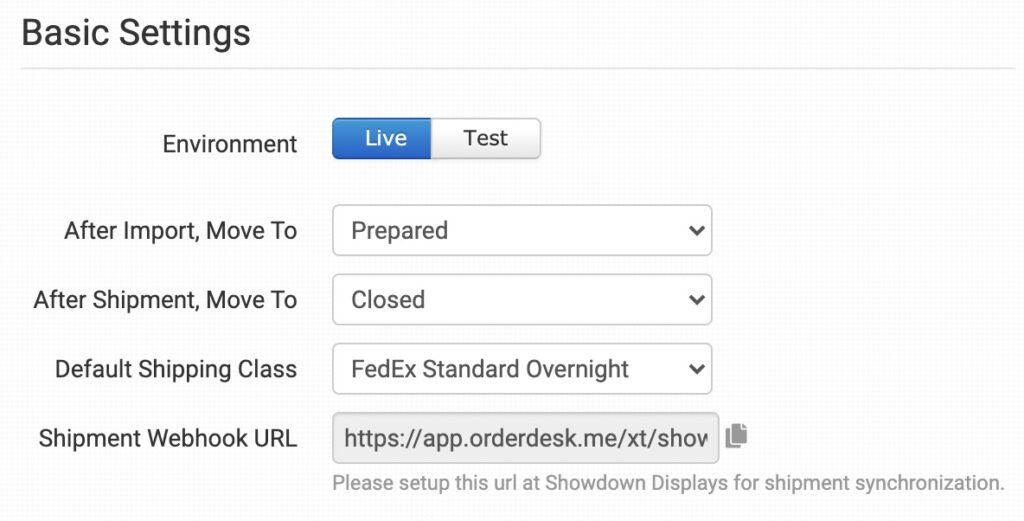Click the Basic Settings heading
This screenshot has height=521, width=1024.
tap(136, 33)
